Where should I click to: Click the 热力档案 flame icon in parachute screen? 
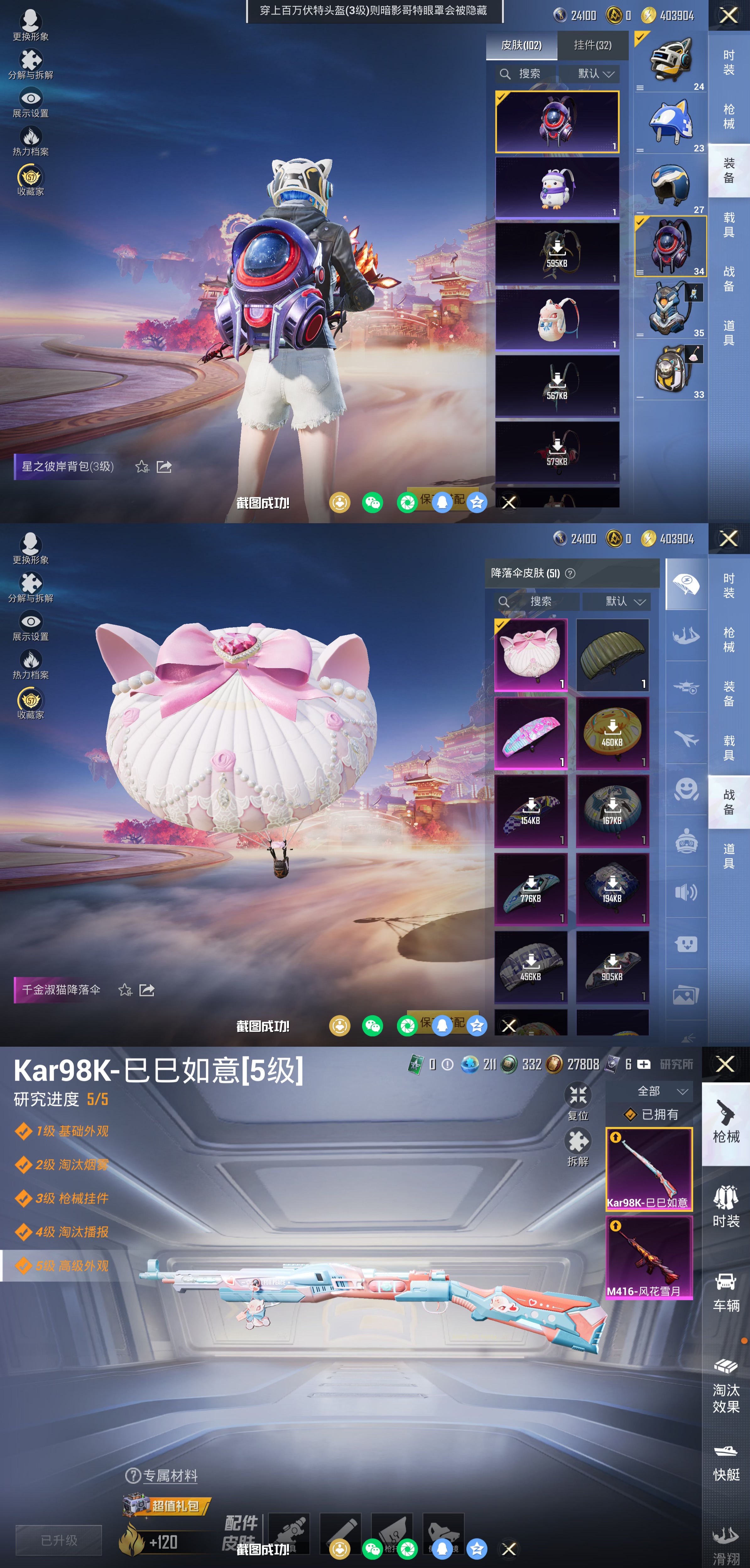coord(30,660)
